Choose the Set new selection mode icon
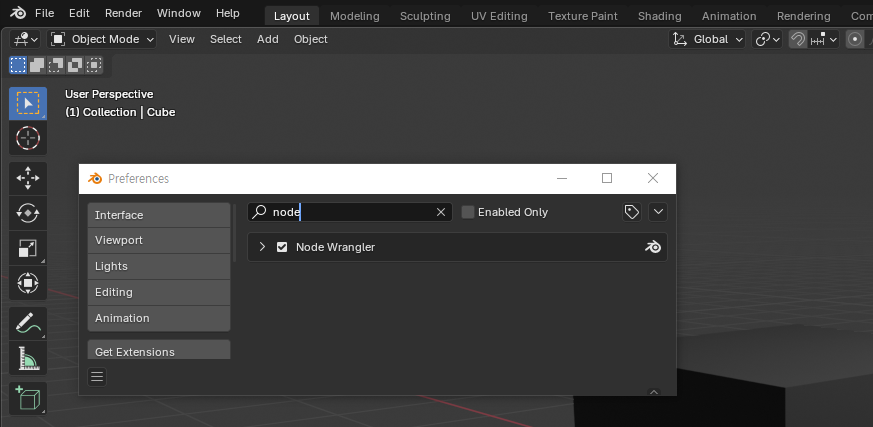This screenshot has height=427, width=873. click(x=18, y=65)
